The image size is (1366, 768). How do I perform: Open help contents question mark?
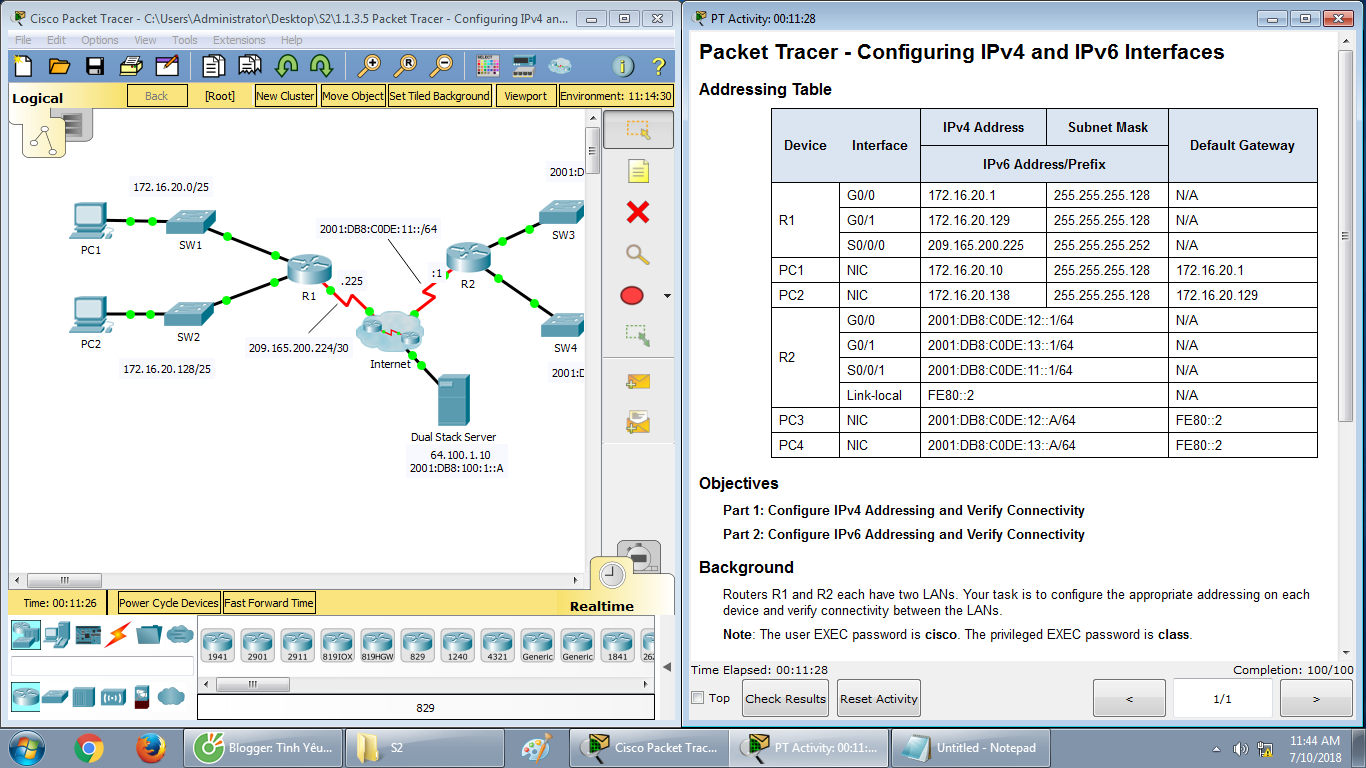pos(658,66)
